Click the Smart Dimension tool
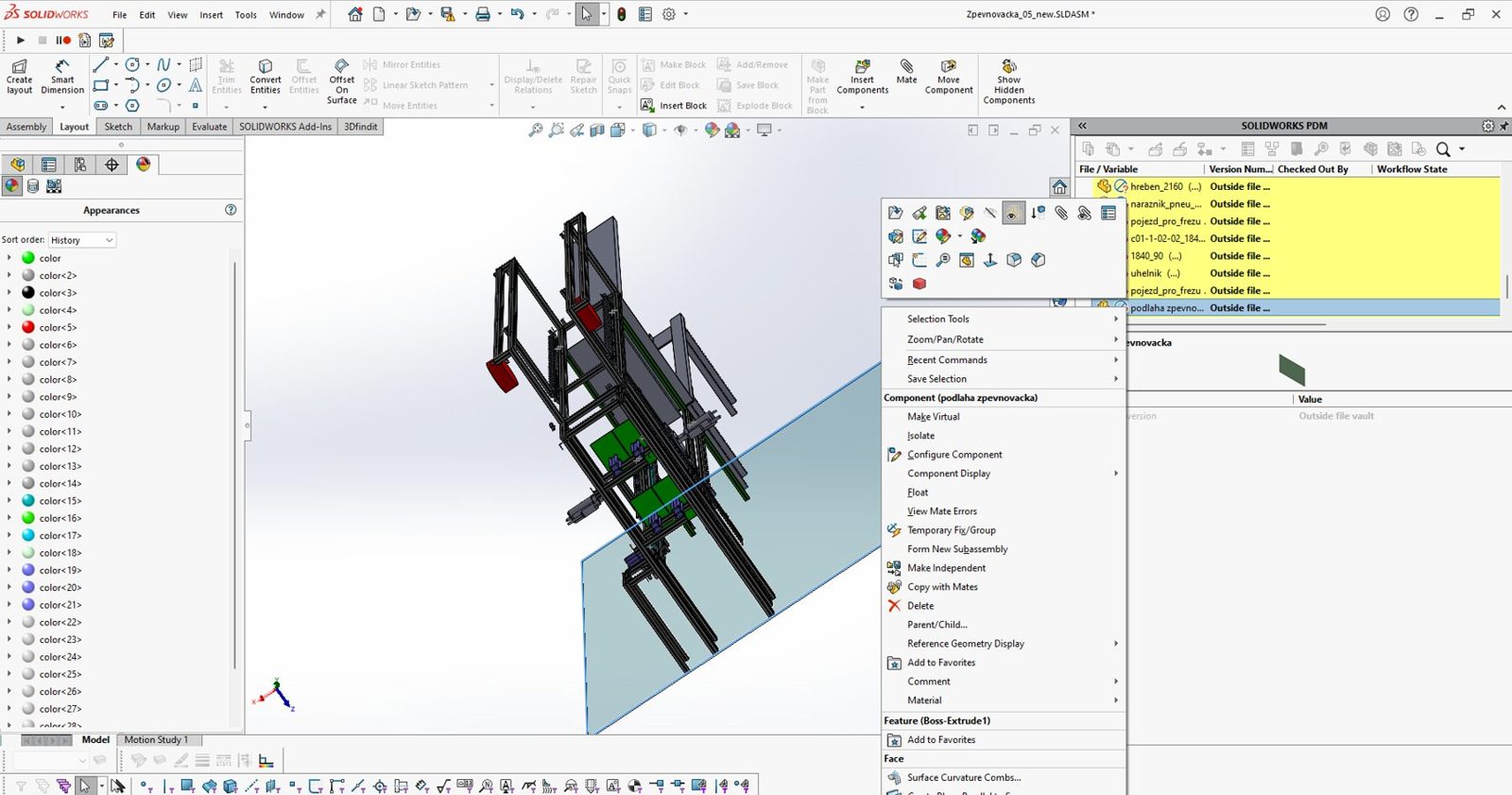 coord(62,76)
